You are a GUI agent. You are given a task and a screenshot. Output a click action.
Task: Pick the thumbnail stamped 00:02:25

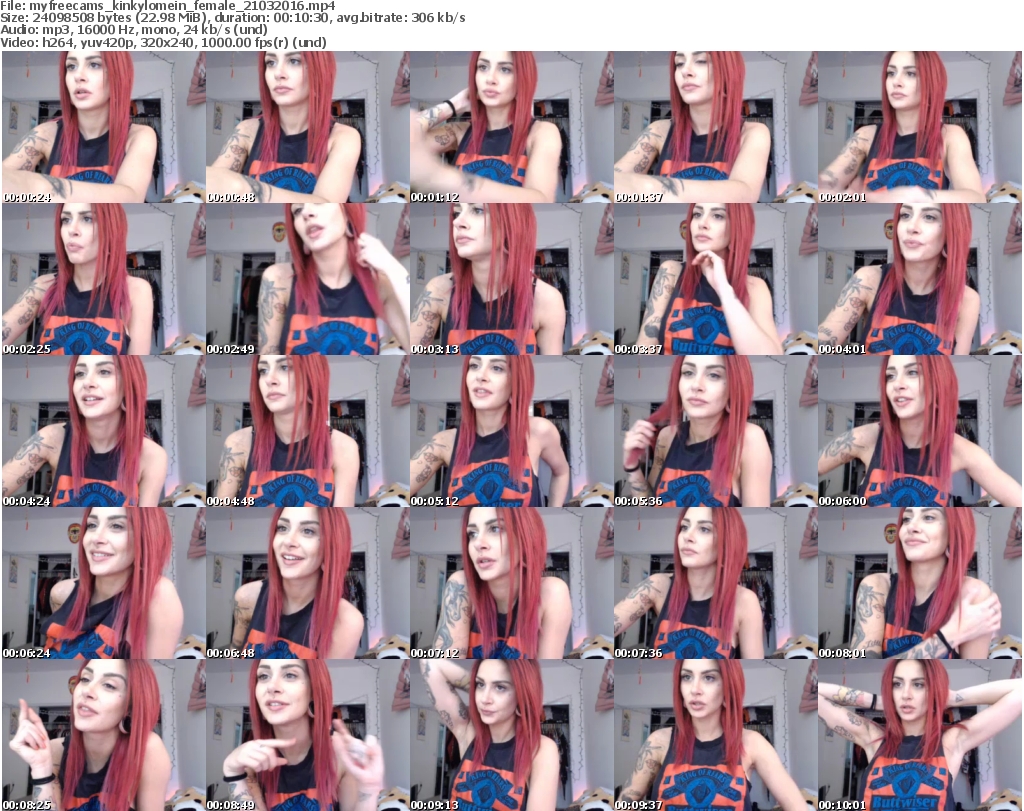point(104,279)
